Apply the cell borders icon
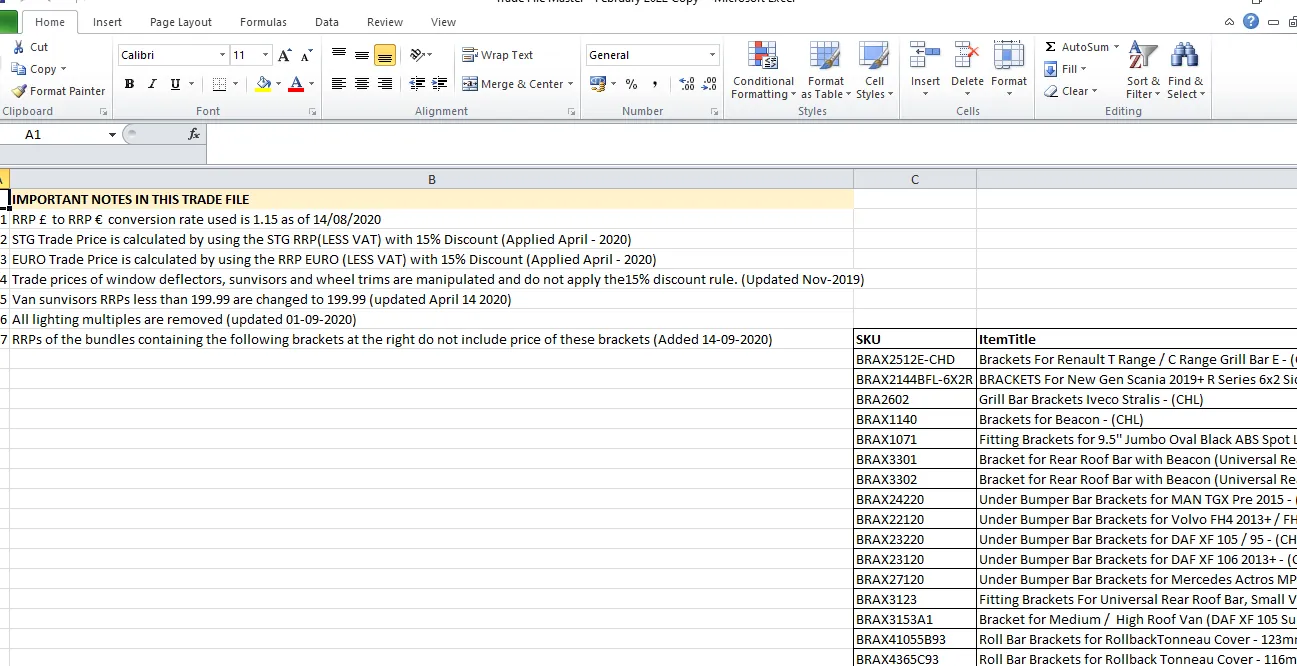Screen dimensions: 1297x666 (220, 84)
